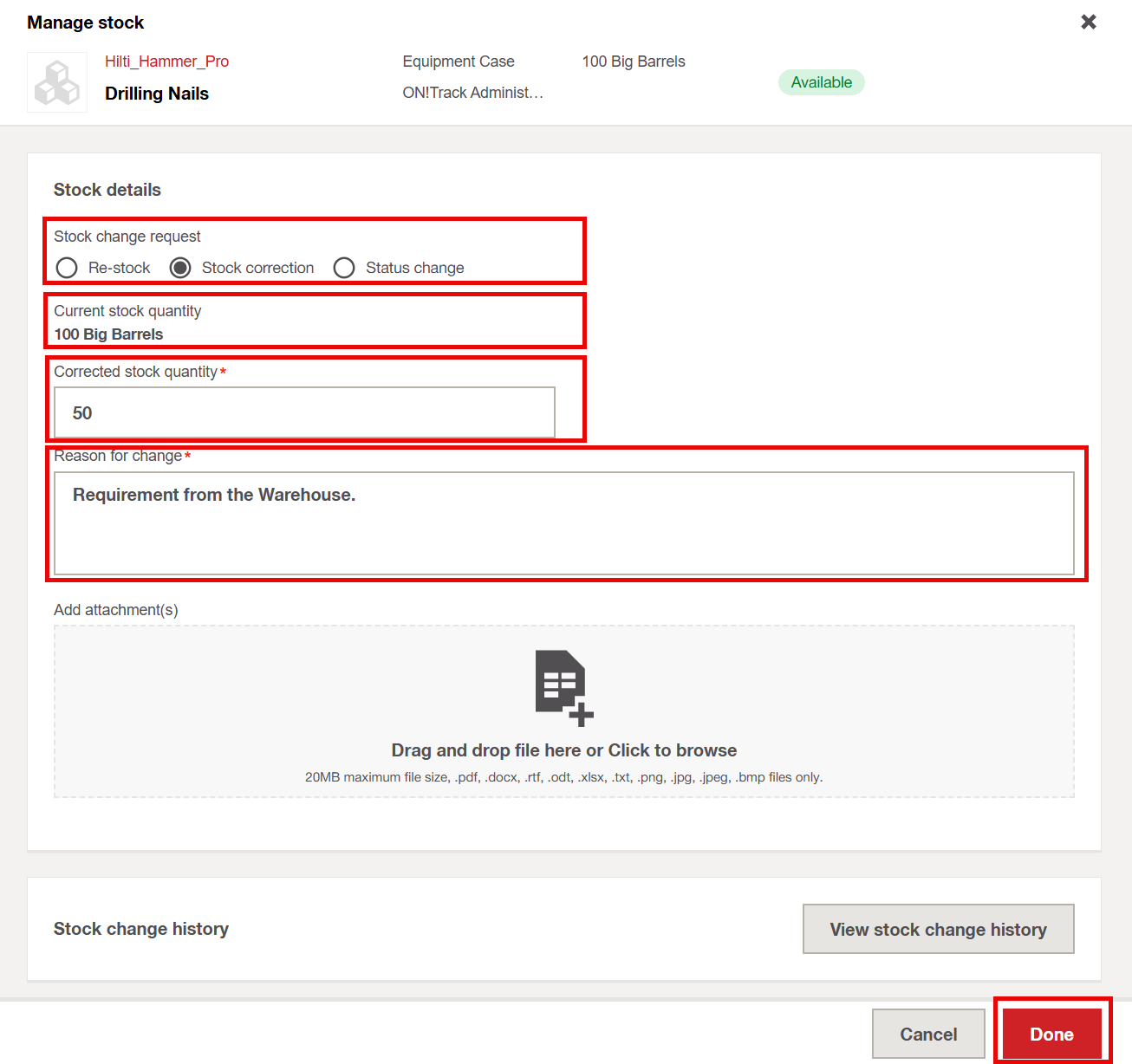The image size is (1132, 1064).
Task: Click the Stock change history heading
Action: (x=141, y=929)
